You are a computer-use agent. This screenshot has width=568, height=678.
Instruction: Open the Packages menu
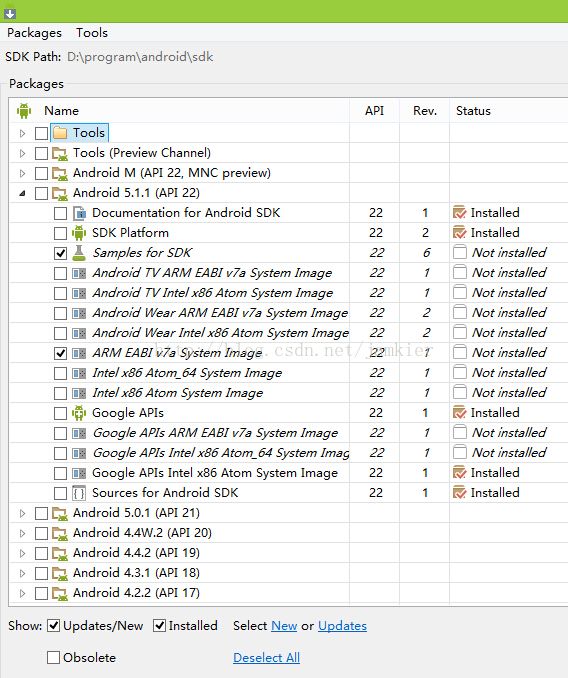click(35, 33)
